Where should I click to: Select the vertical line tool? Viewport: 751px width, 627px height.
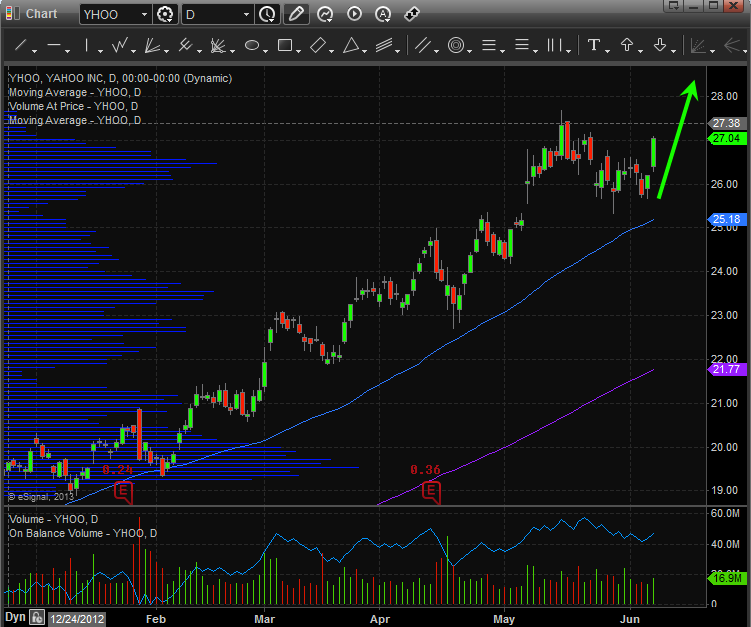pos(86,46)
